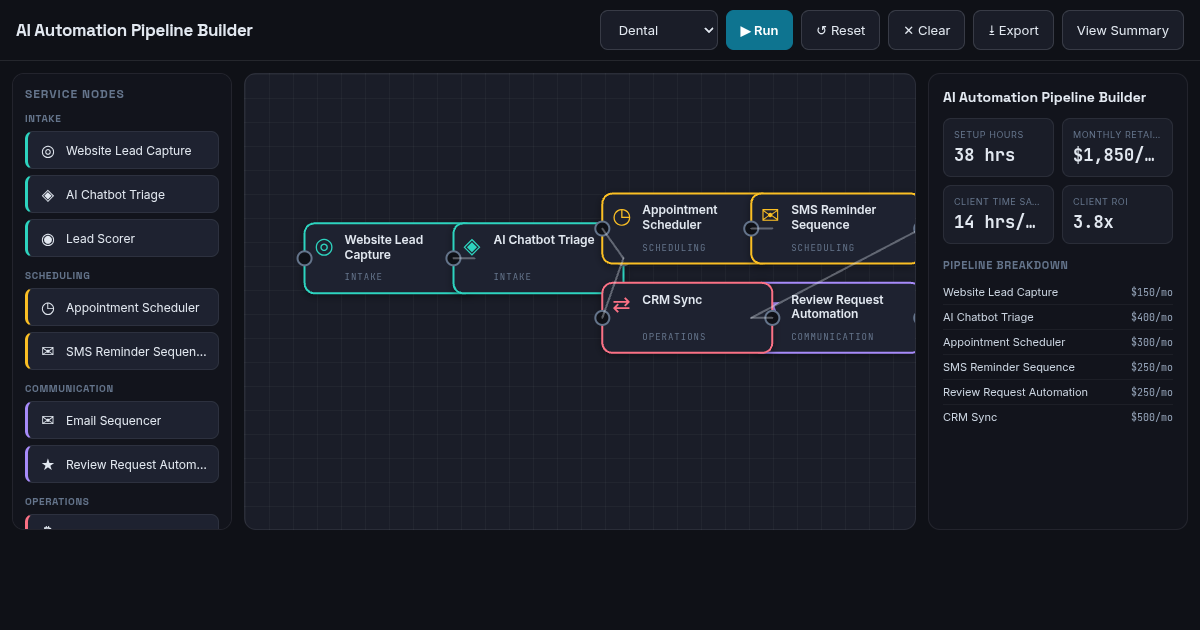
Task: Select AI Chatbot Triage in service nodes list
Action: point(122,195)
